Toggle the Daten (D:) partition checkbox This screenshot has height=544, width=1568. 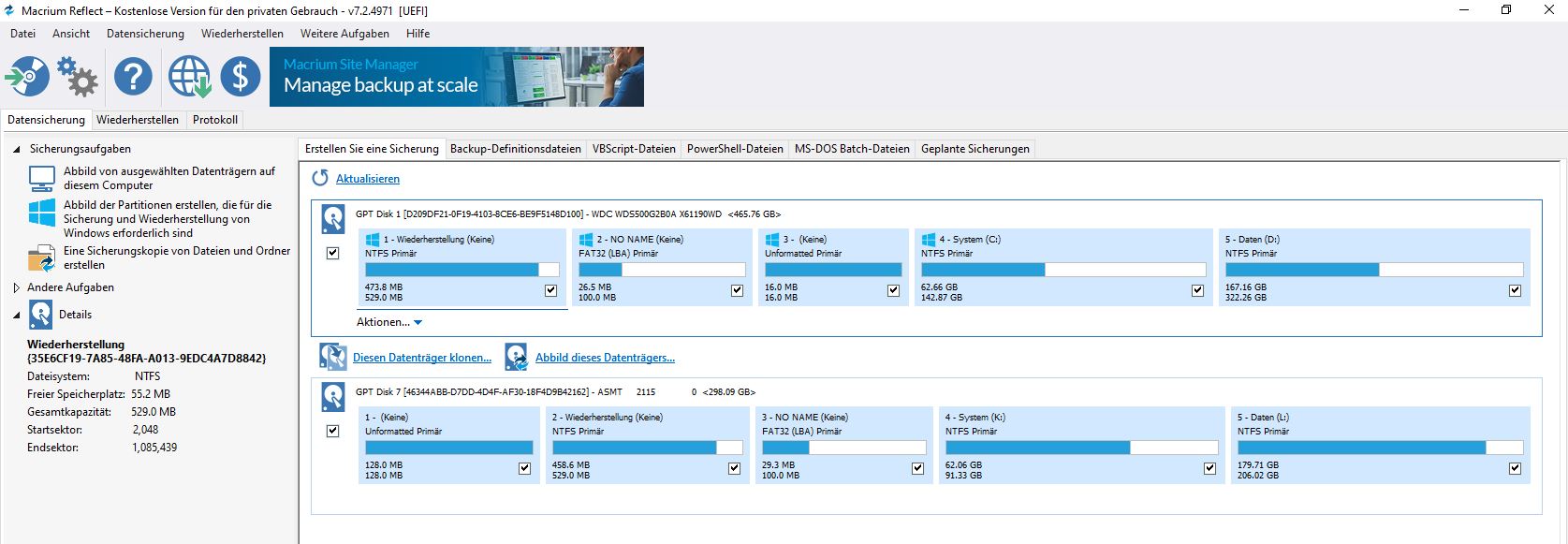[1515, 290]
